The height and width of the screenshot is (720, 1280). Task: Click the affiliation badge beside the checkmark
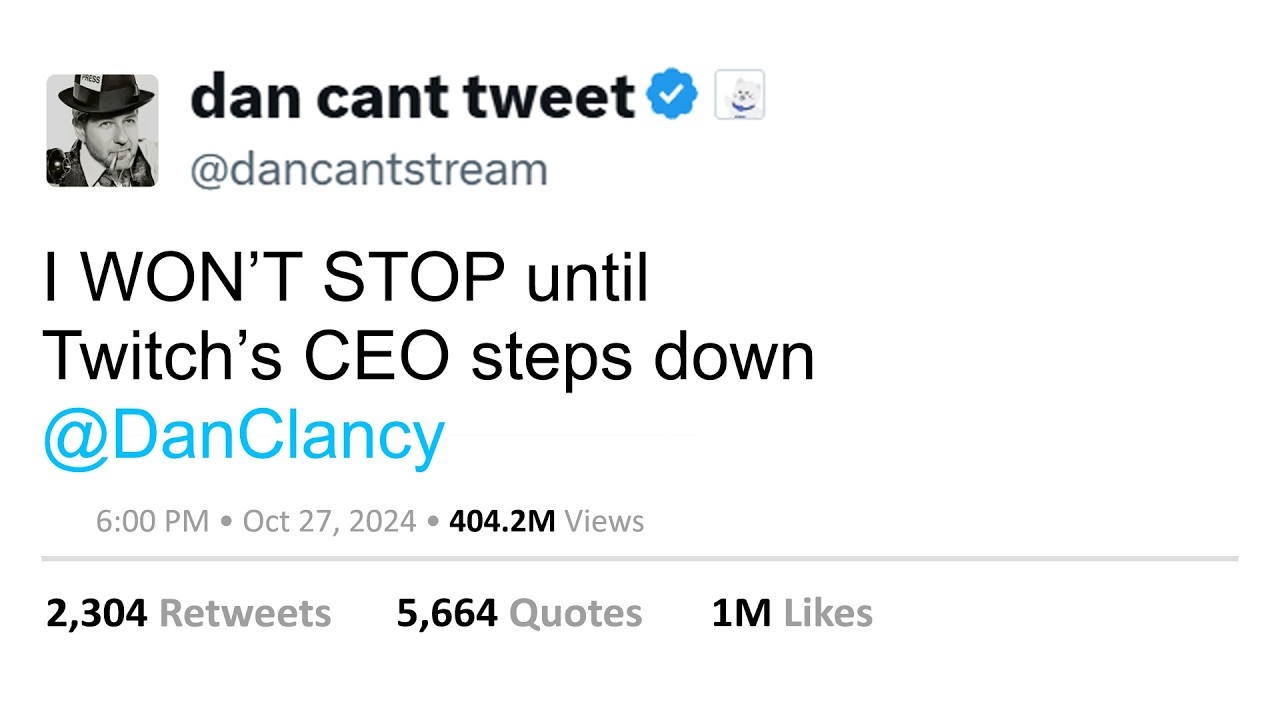(x=739, y=96)
